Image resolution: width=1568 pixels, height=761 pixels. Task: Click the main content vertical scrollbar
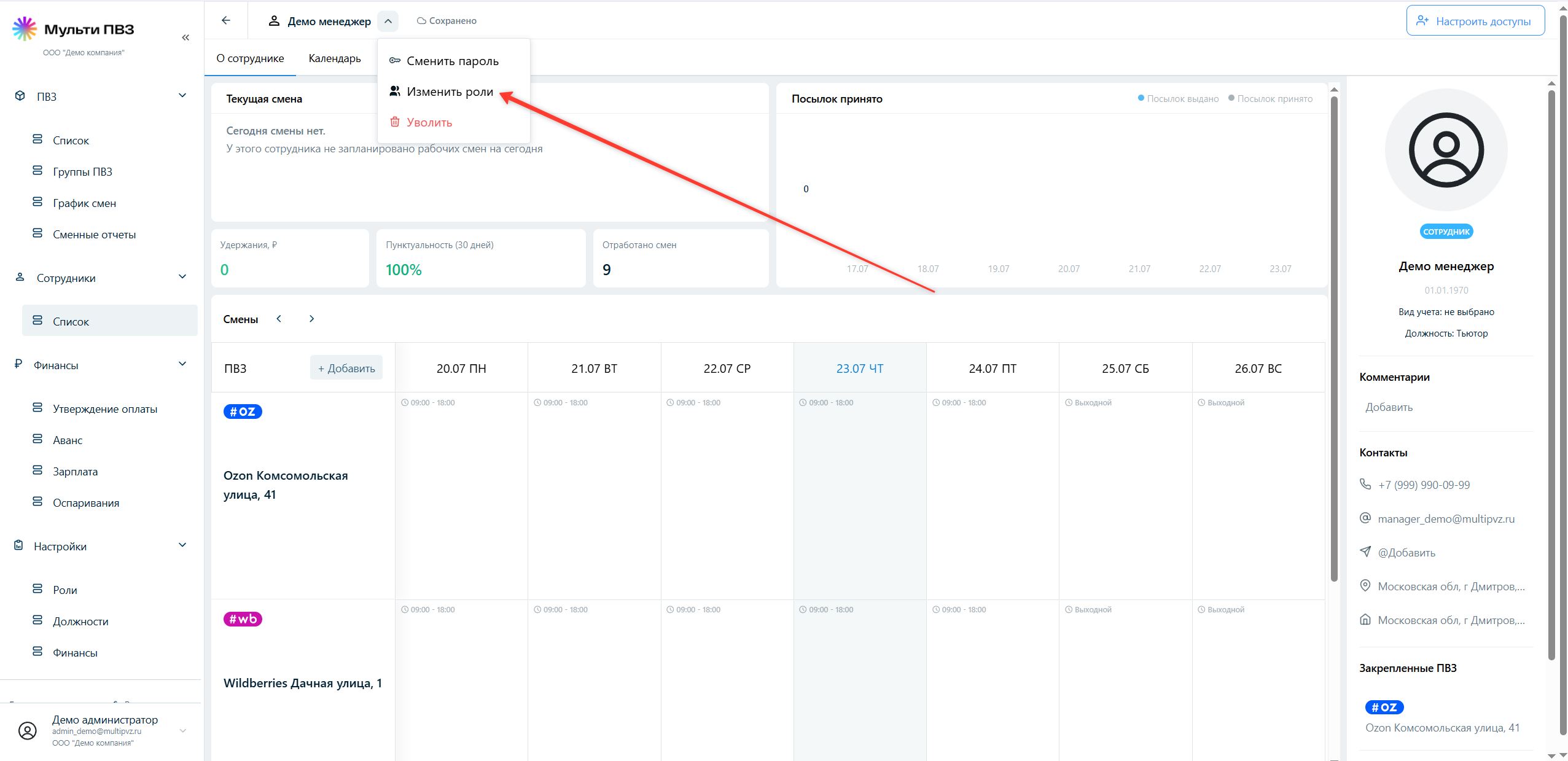(x=1334, y=338)
